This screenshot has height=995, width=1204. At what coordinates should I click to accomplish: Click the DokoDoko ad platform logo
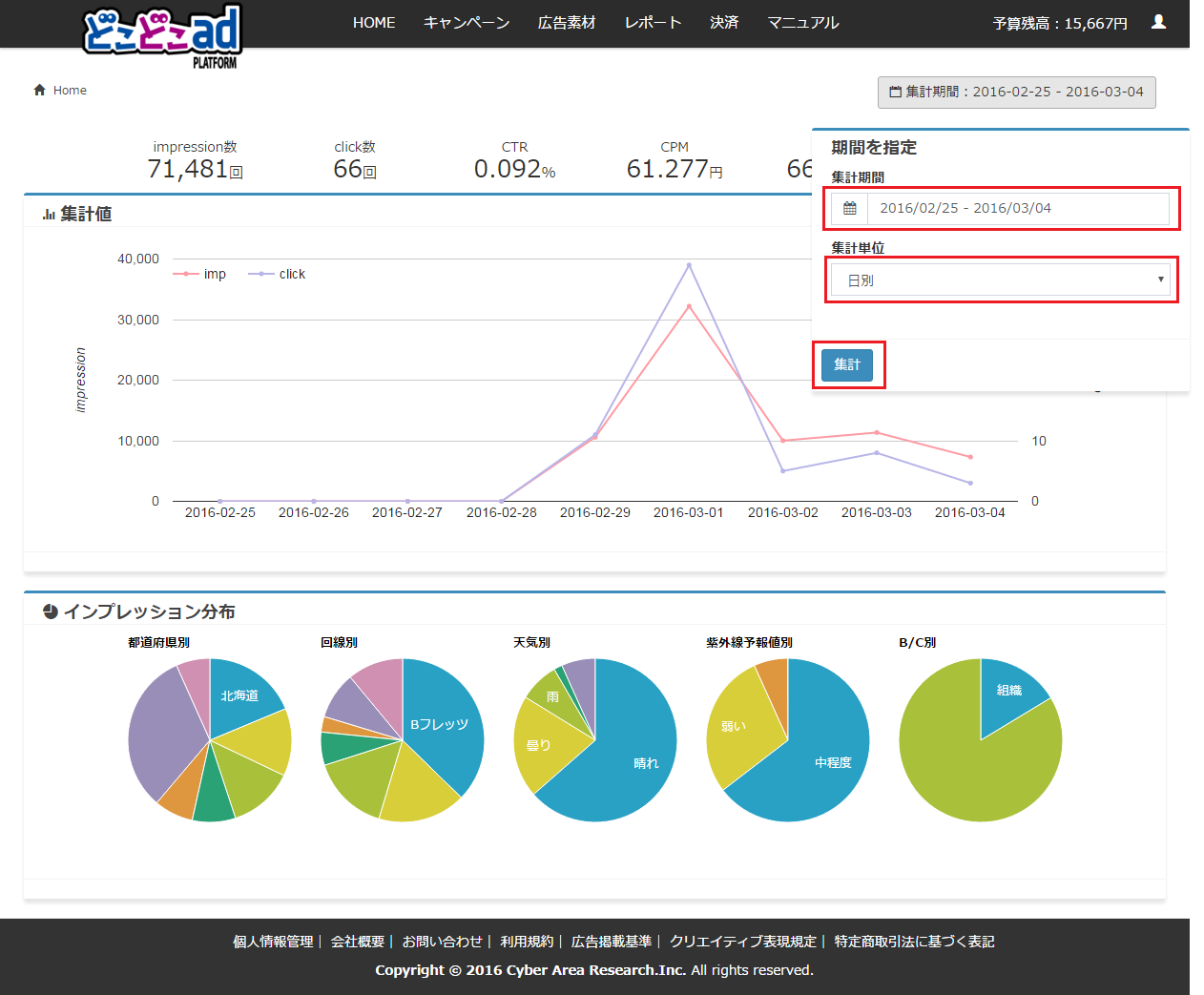pyautogui.click(x=162, y=35)
